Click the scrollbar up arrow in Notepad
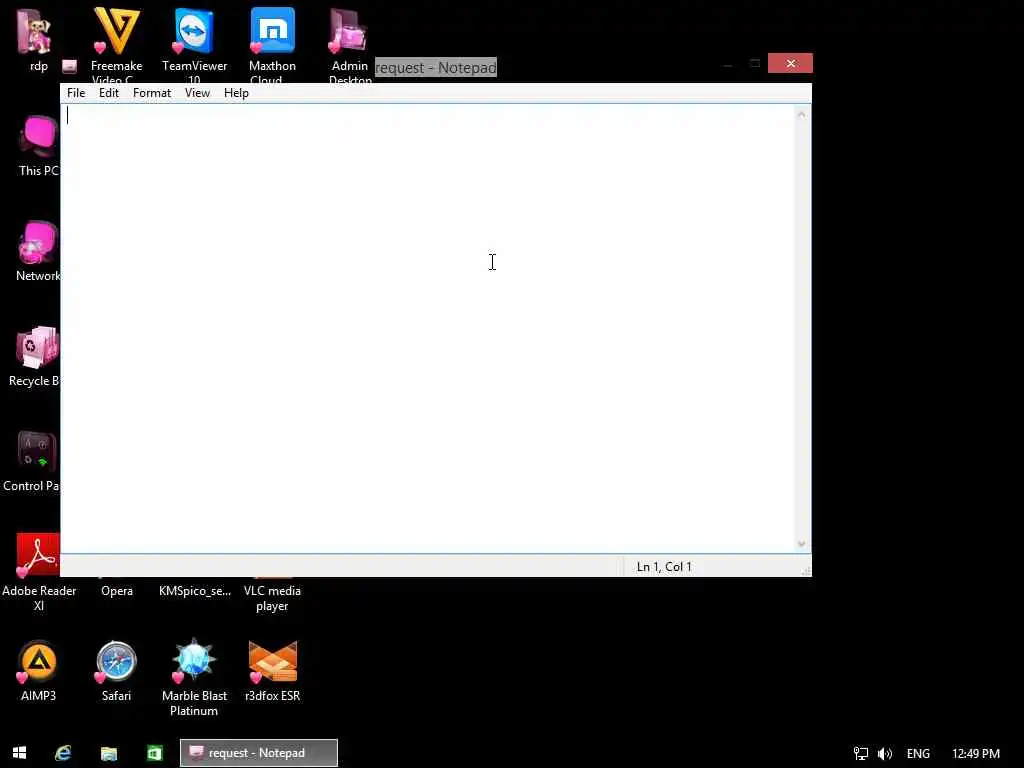The width and height of the screenshot is (1024, 768). click(x=802, y=115)
